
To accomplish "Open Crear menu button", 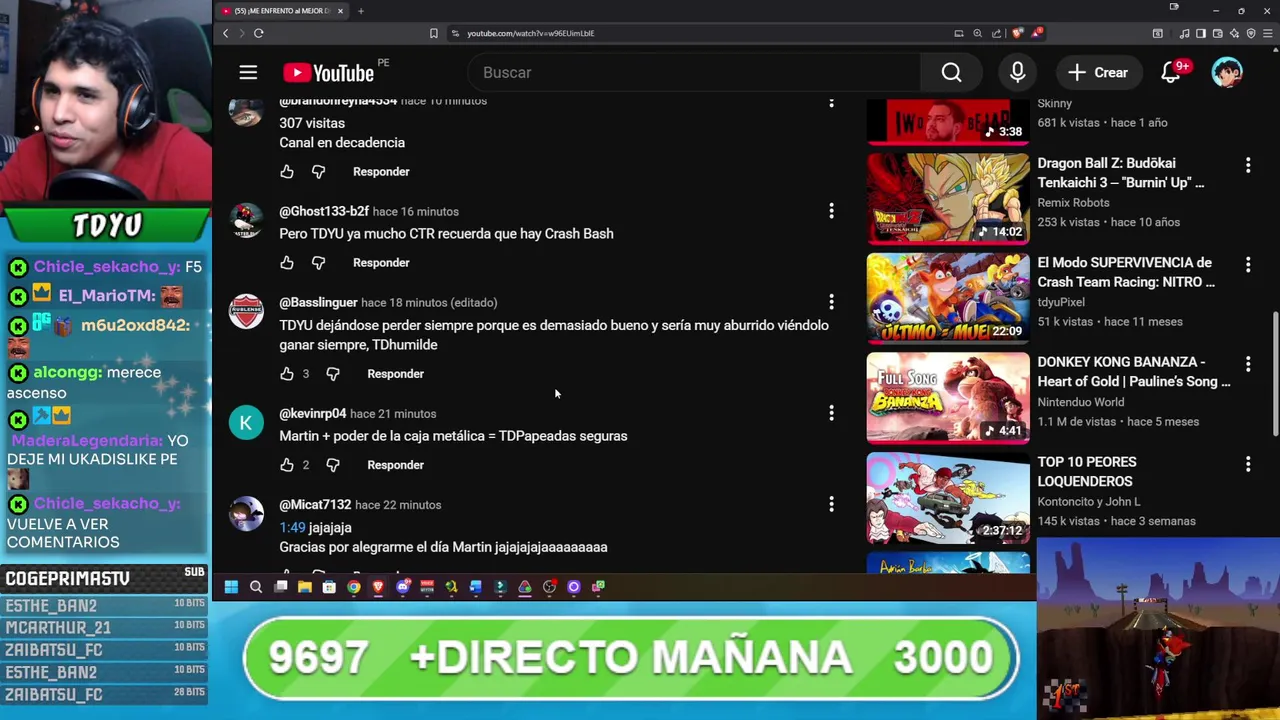I will tap(1098, 72).
